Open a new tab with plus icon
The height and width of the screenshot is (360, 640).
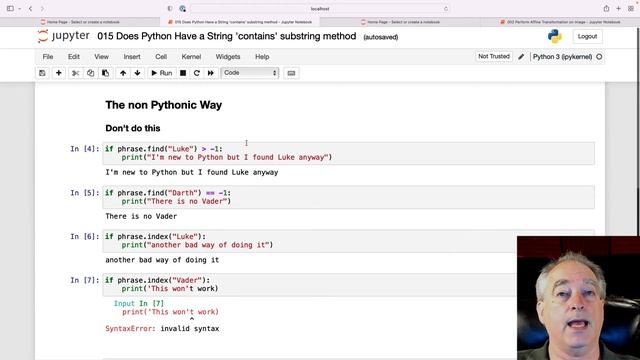619,9
